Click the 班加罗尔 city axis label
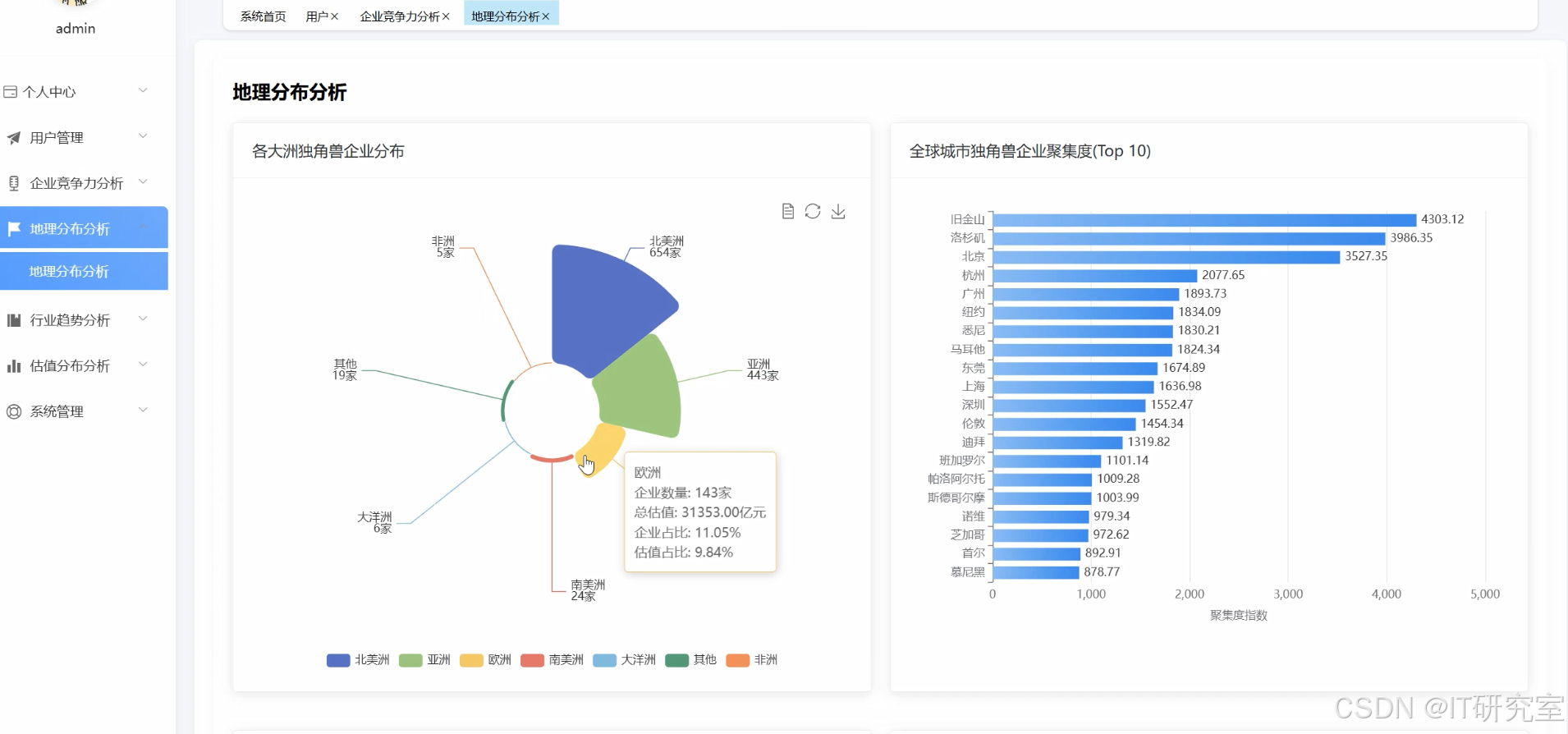This screenshot has width=1568, height=734. pyautogui.click(x=962, y=461)
